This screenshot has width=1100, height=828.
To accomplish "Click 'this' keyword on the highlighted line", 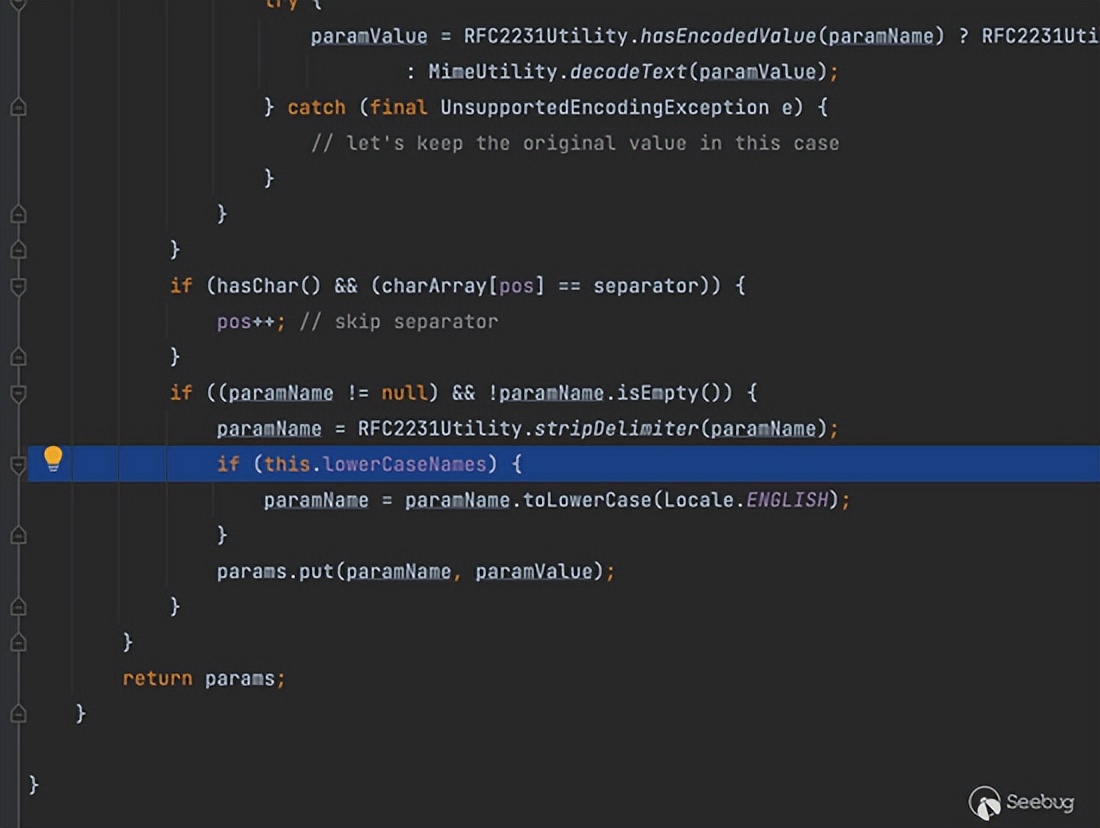I will tap(287, 464).
